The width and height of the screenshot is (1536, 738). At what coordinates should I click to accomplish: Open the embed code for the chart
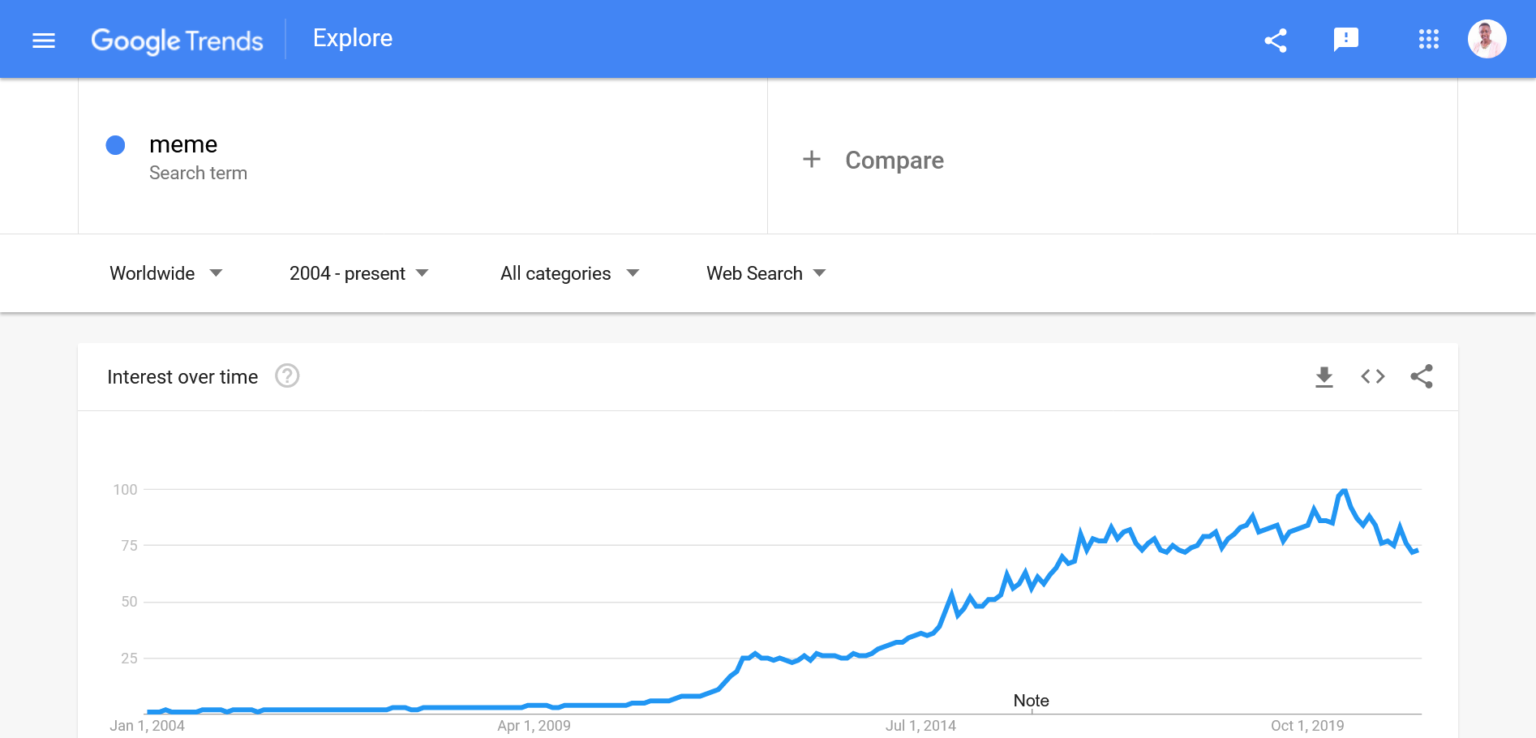1372,377
